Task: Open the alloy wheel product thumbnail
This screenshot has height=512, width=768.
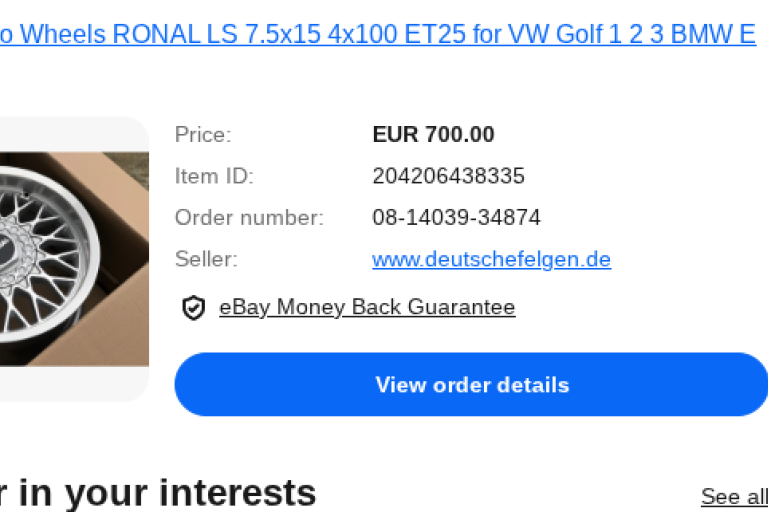Action: (74, 259)
